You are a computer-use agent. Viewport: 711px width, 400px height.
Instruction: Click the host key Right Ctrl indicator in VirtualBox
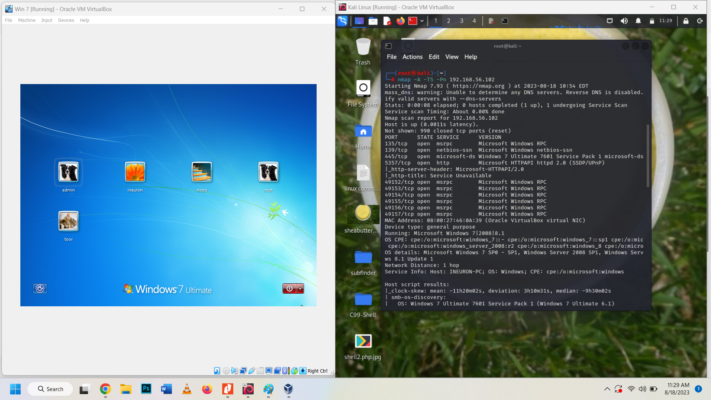[317, 371]
